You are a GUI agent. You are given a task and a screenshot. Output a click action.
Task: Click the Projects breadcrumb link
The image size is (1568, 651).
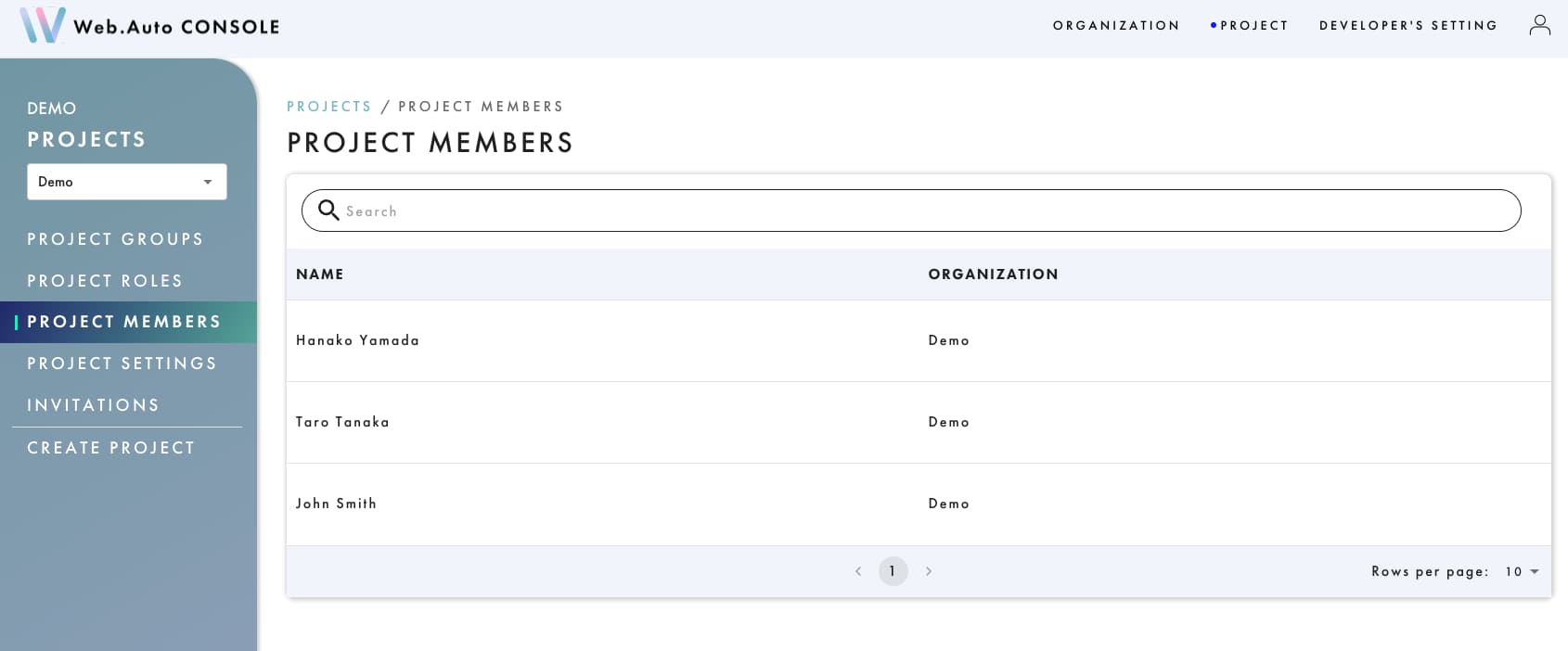pos(328,107)
